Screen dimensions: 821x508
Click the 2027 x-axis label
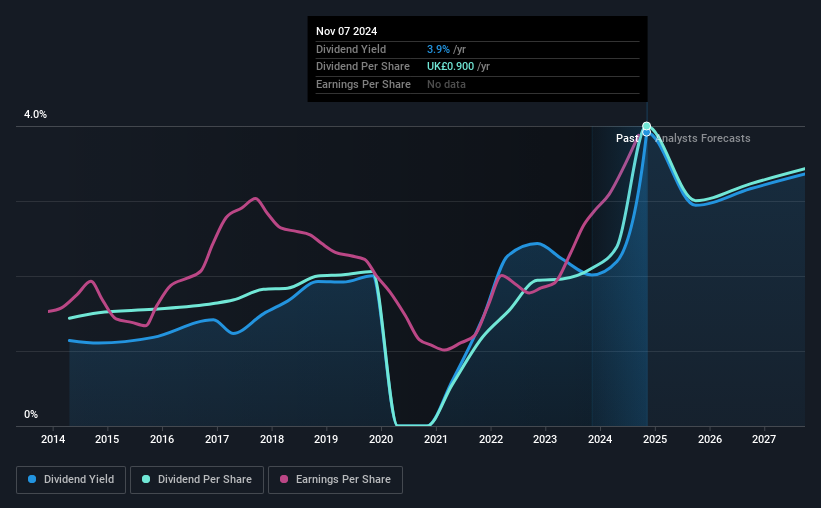coord(763,439)
